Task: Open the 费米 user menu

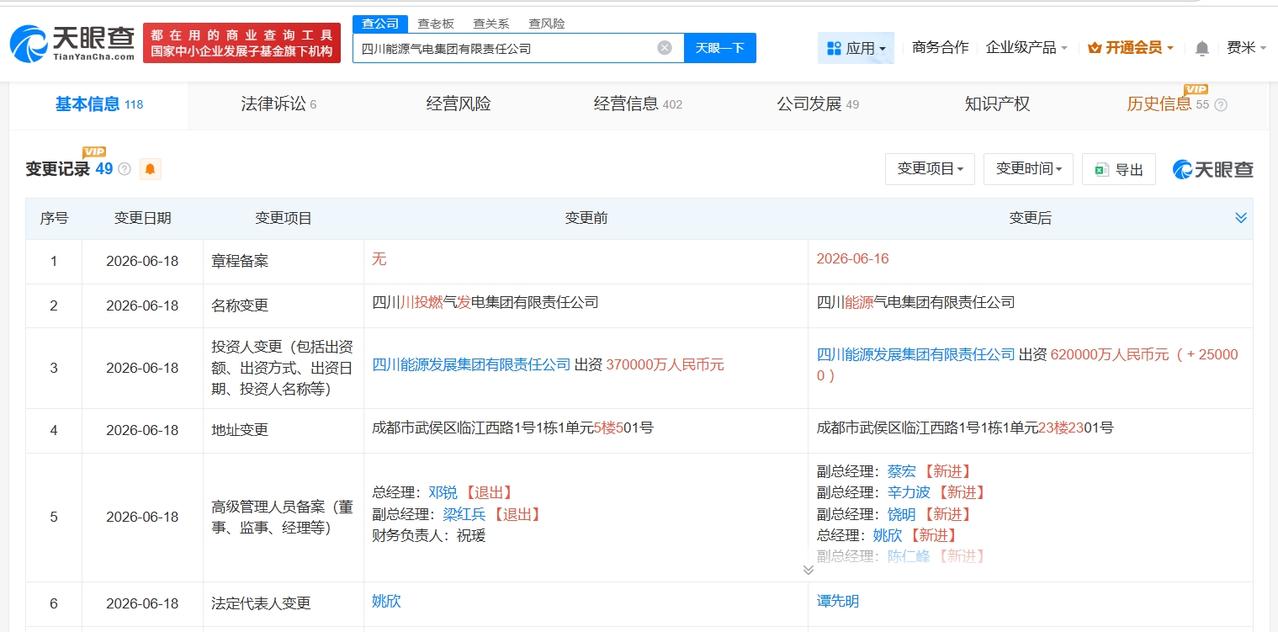Action: [1246, 47]
